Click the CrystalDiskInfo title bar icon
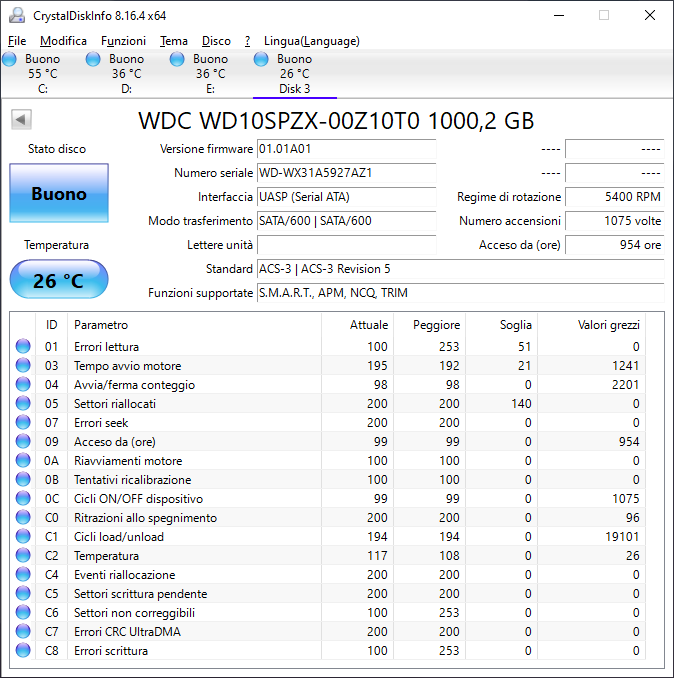The height and width of the screenshot is (678, 674). click(x=17, y=16)
